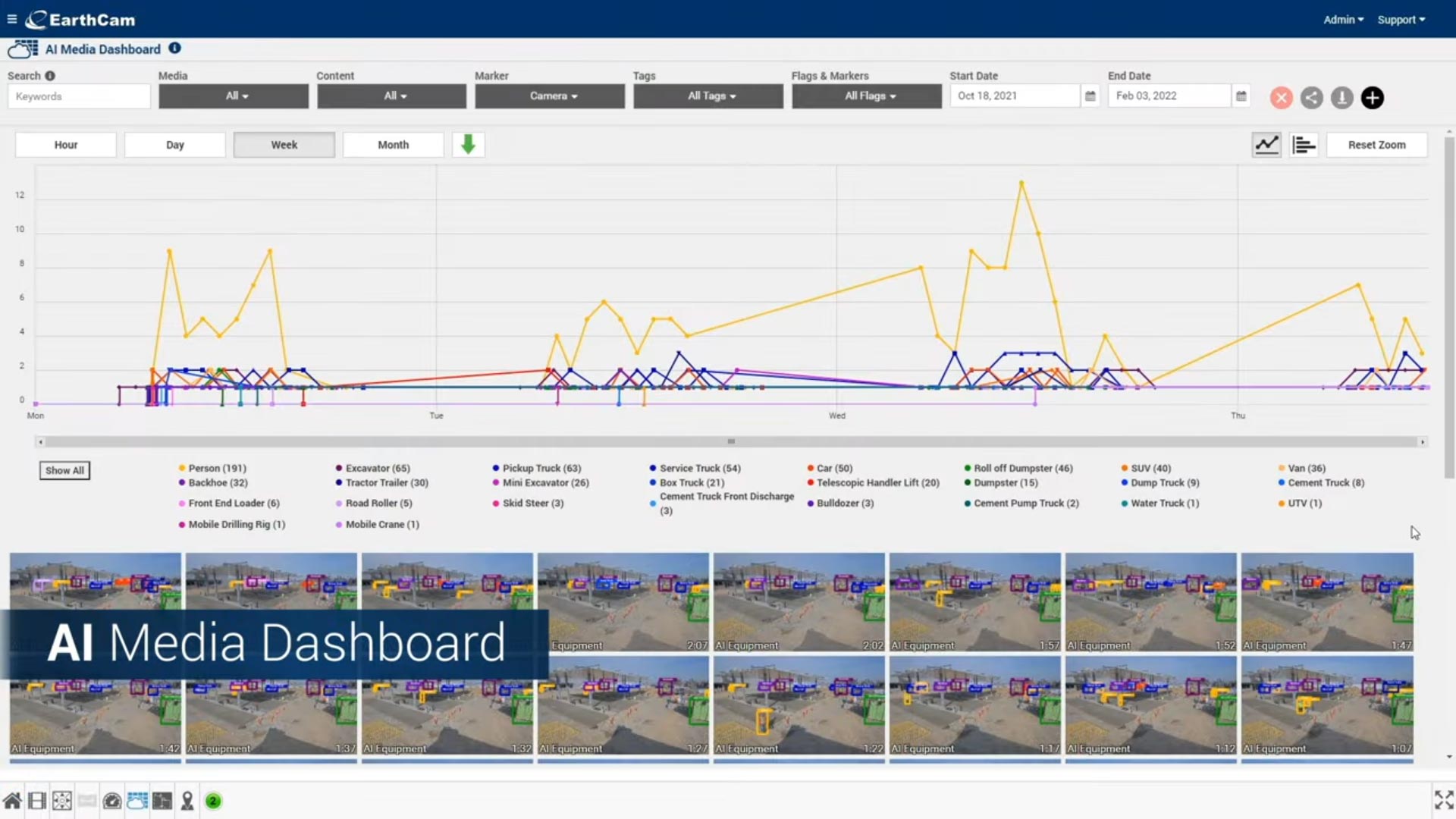Toggle Service Truck (54) legend entry
1456x819 pixels.
click(695, 469)
